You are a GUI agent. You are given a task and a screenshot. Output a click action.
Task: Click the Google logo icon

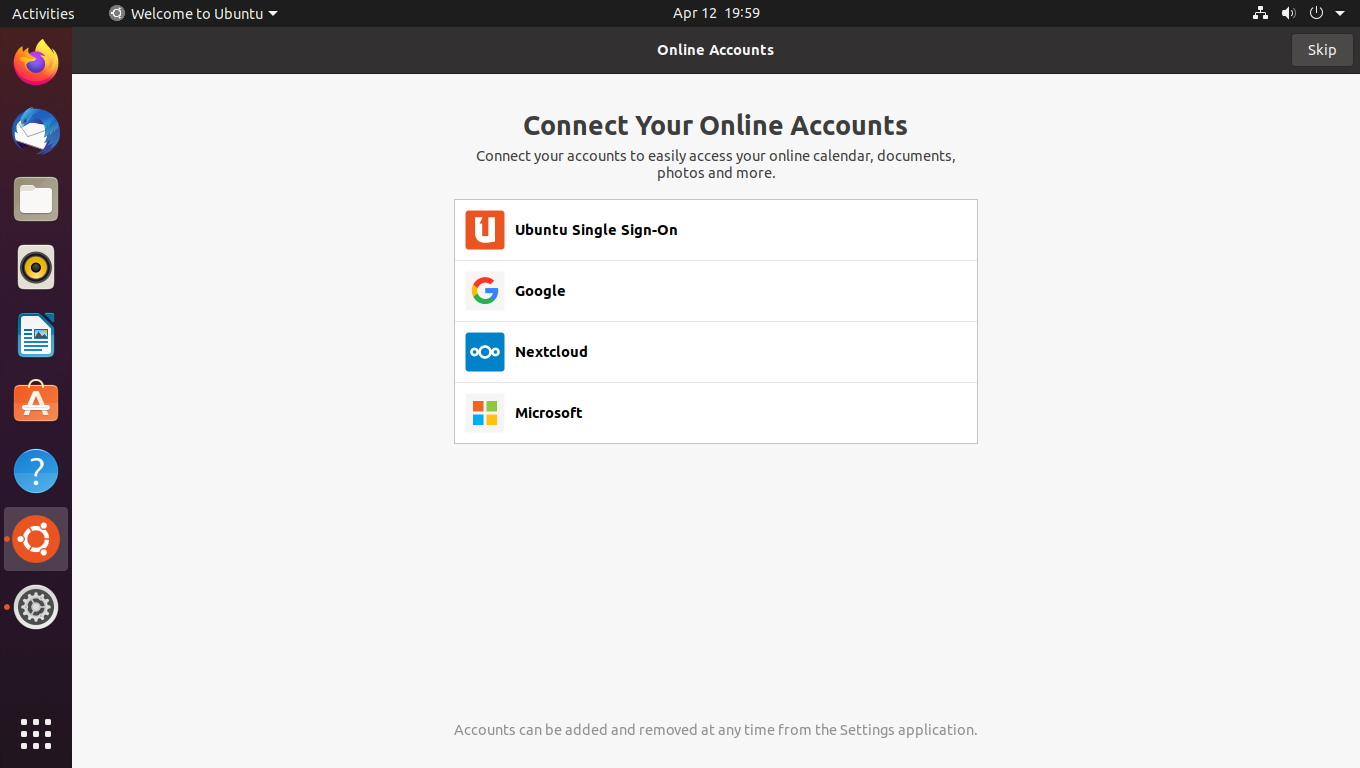coord(484,291)
